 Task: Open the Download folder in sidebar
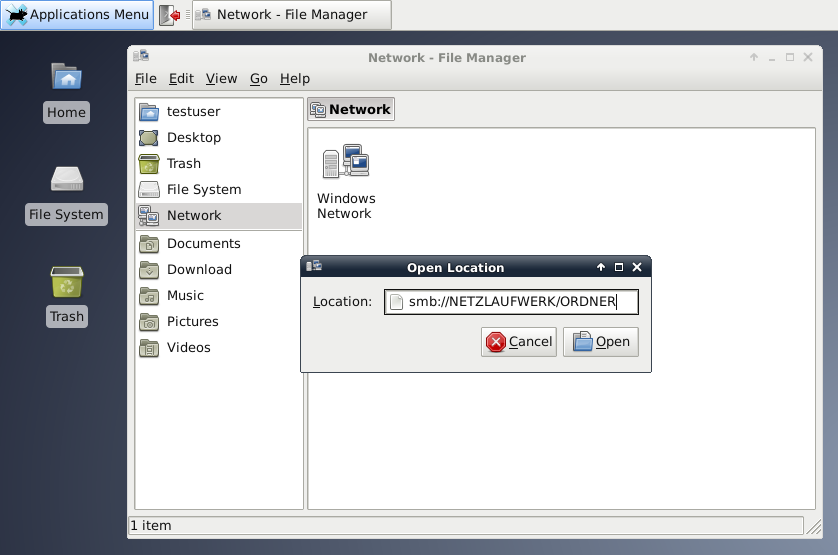(199, 269)
